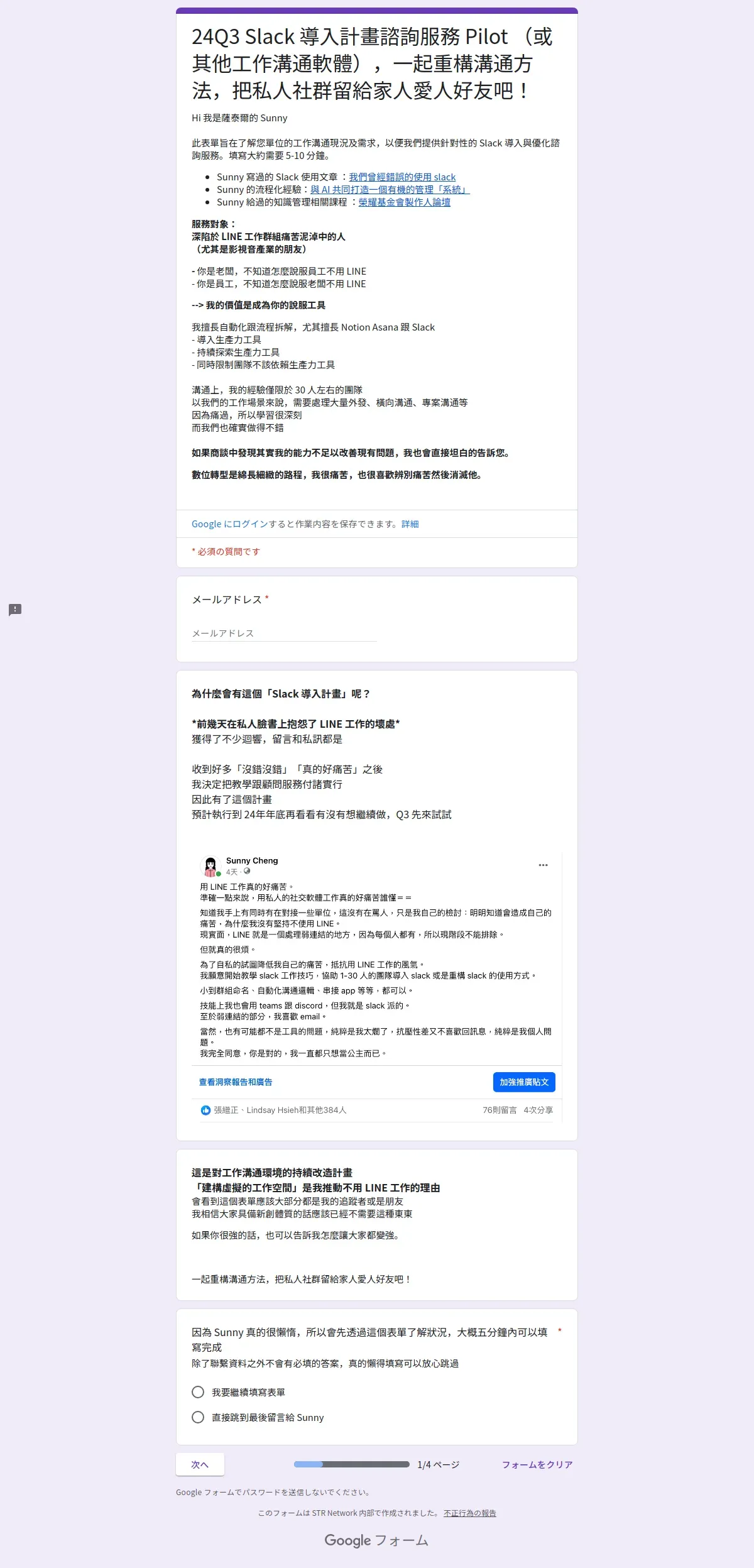Click the 這是對工作溝通環境的持續改造計畫 heading
The image size is (754, 1568).
tap(272, 1173)
